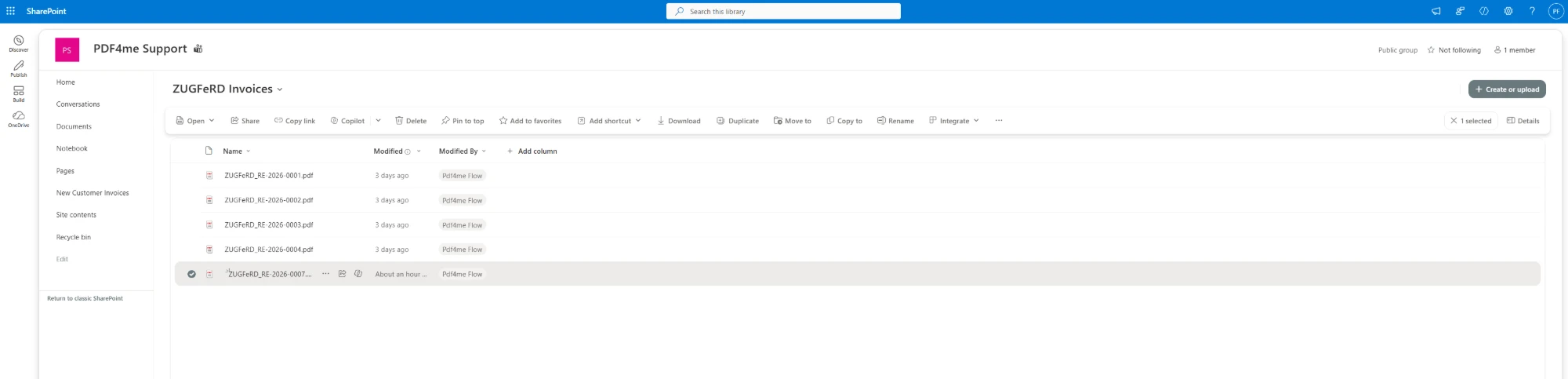Viewport: 1568px width, 379px height.
Task: Click Pin to top
Action: tap(463, 121)
